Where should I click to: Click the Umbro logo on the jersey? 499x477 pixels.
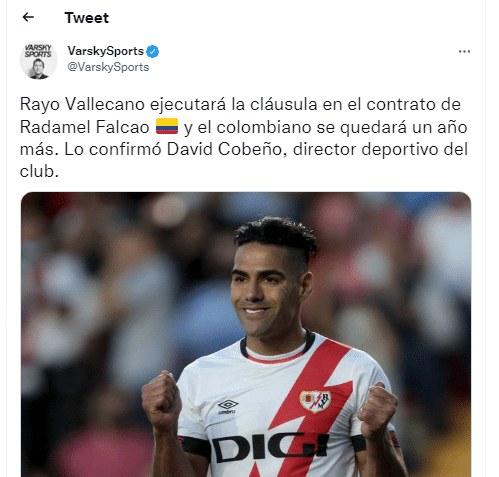(x=228, y=407)
